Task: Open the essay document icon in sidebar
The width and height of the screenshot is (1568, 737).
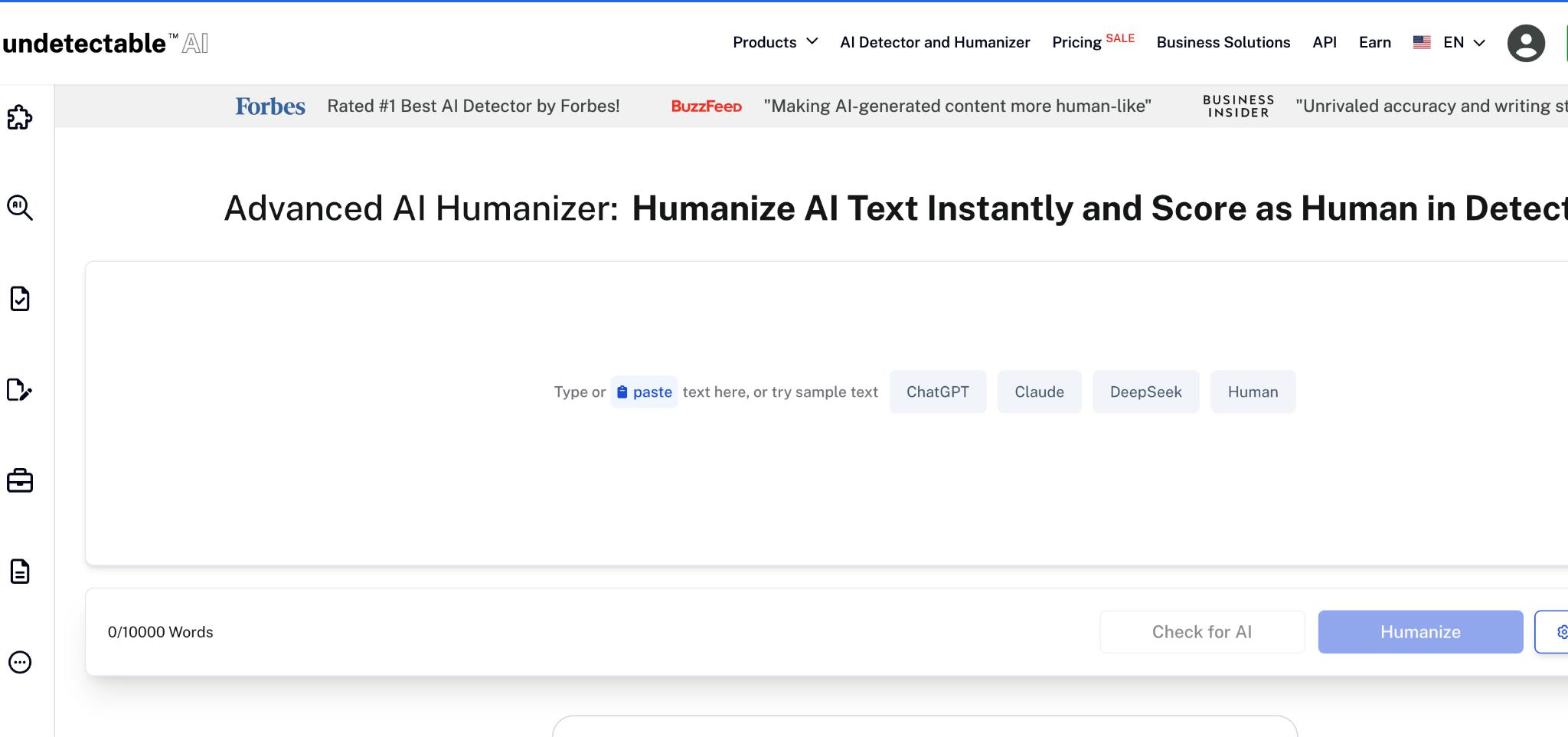Action: point(21,572)
